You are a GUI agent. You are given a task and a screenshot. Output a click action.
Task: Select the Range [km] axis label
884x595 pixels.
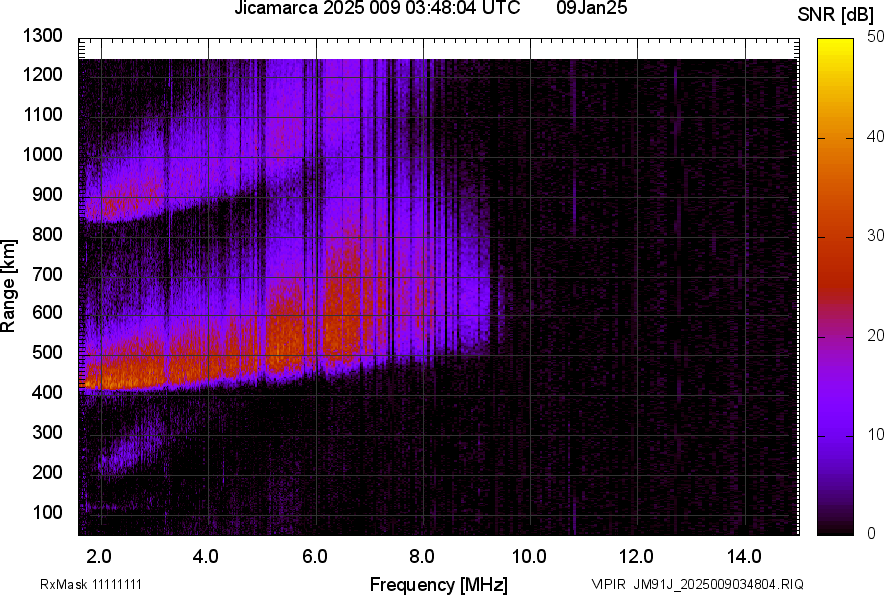coord(12,283)
